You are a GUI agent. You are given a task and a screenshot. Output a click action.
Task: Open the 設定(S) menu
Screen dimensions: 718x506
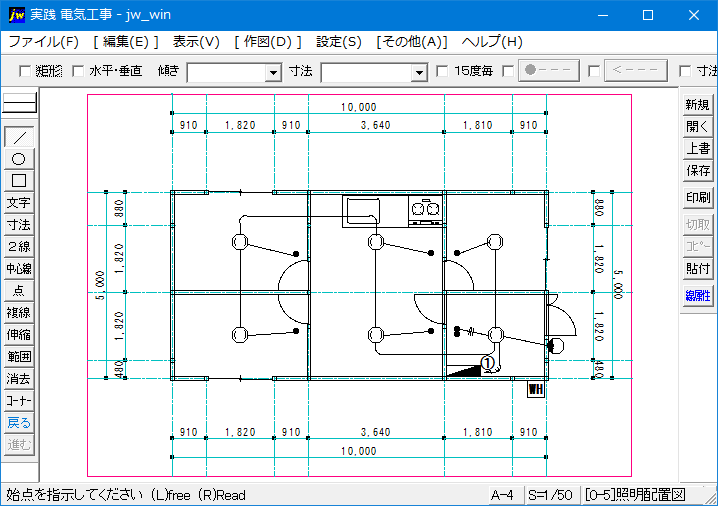pos(339,42)
